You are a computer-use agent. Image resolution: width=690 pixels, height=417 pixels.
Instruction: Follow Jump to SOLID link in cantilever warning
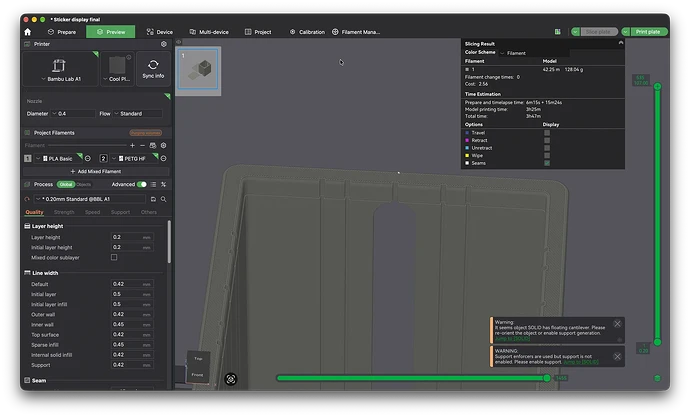[512, 339]
